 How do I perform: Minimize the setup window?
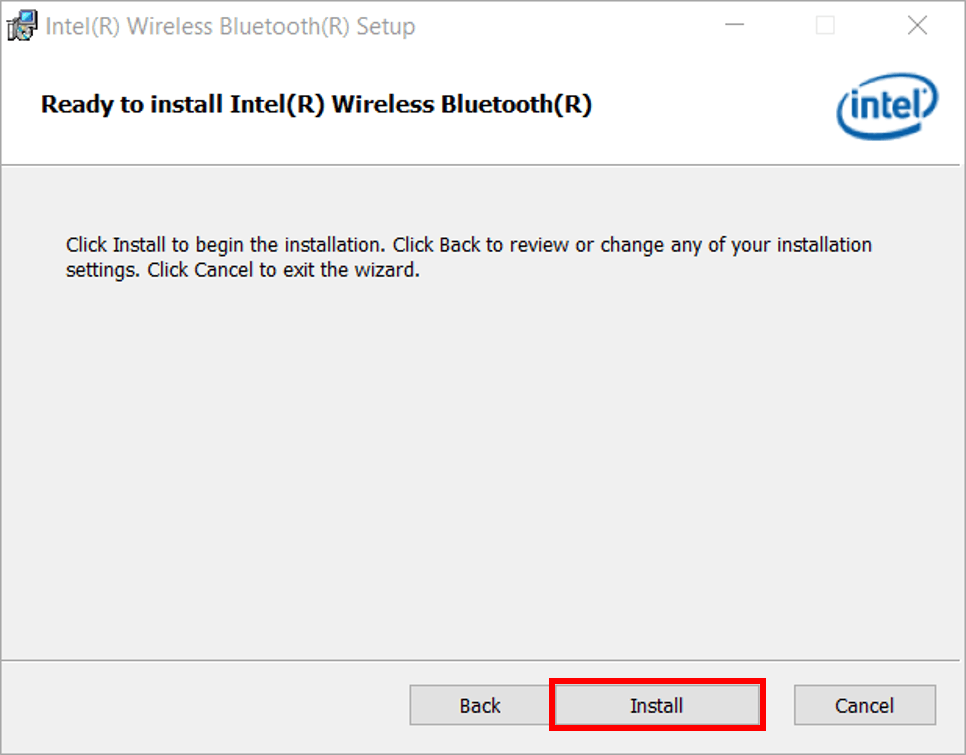pyautogui.click(x=735, y=25)
